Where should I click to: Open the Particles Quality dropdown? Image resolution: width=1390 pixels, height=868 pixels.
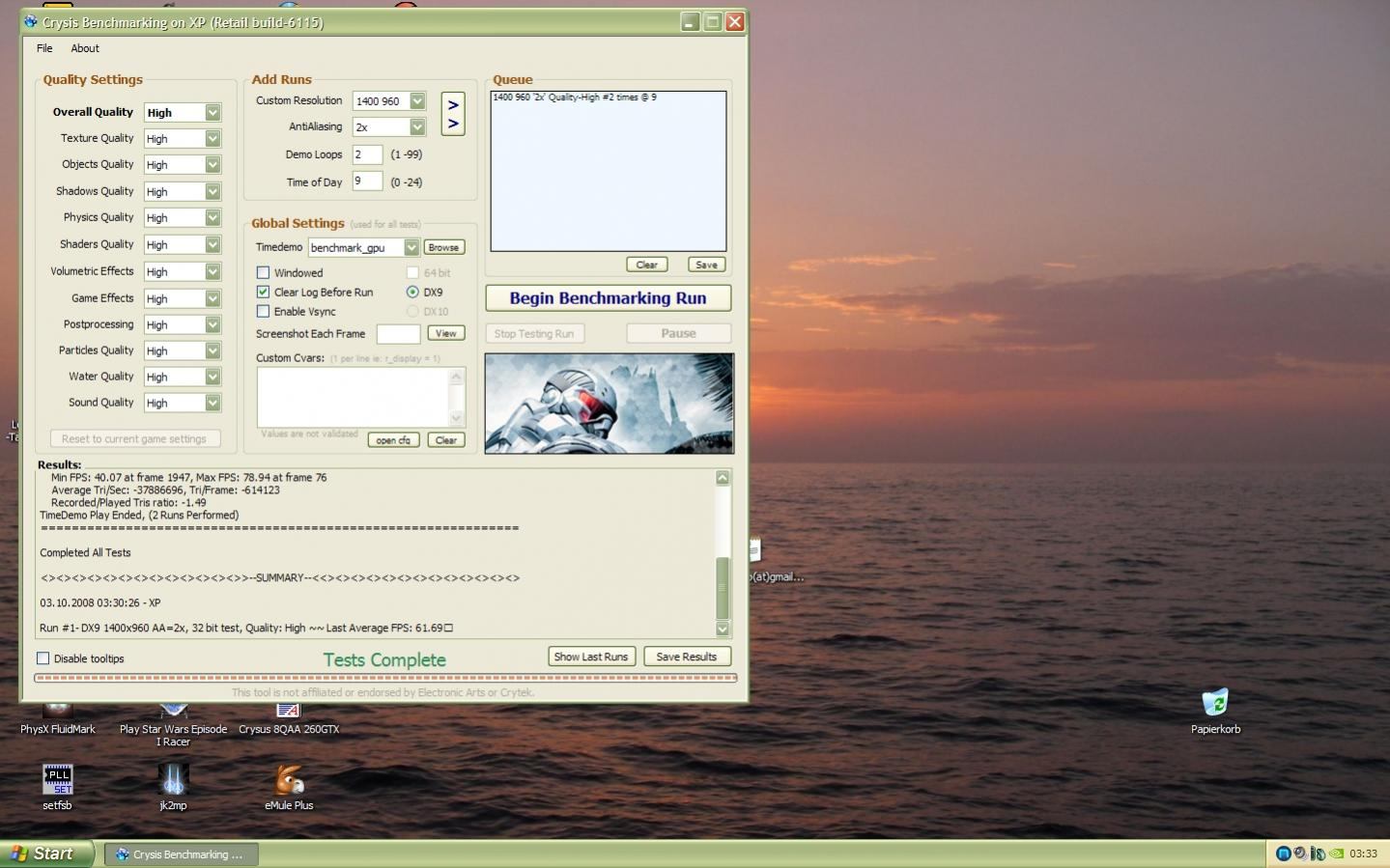pos(213,351)
